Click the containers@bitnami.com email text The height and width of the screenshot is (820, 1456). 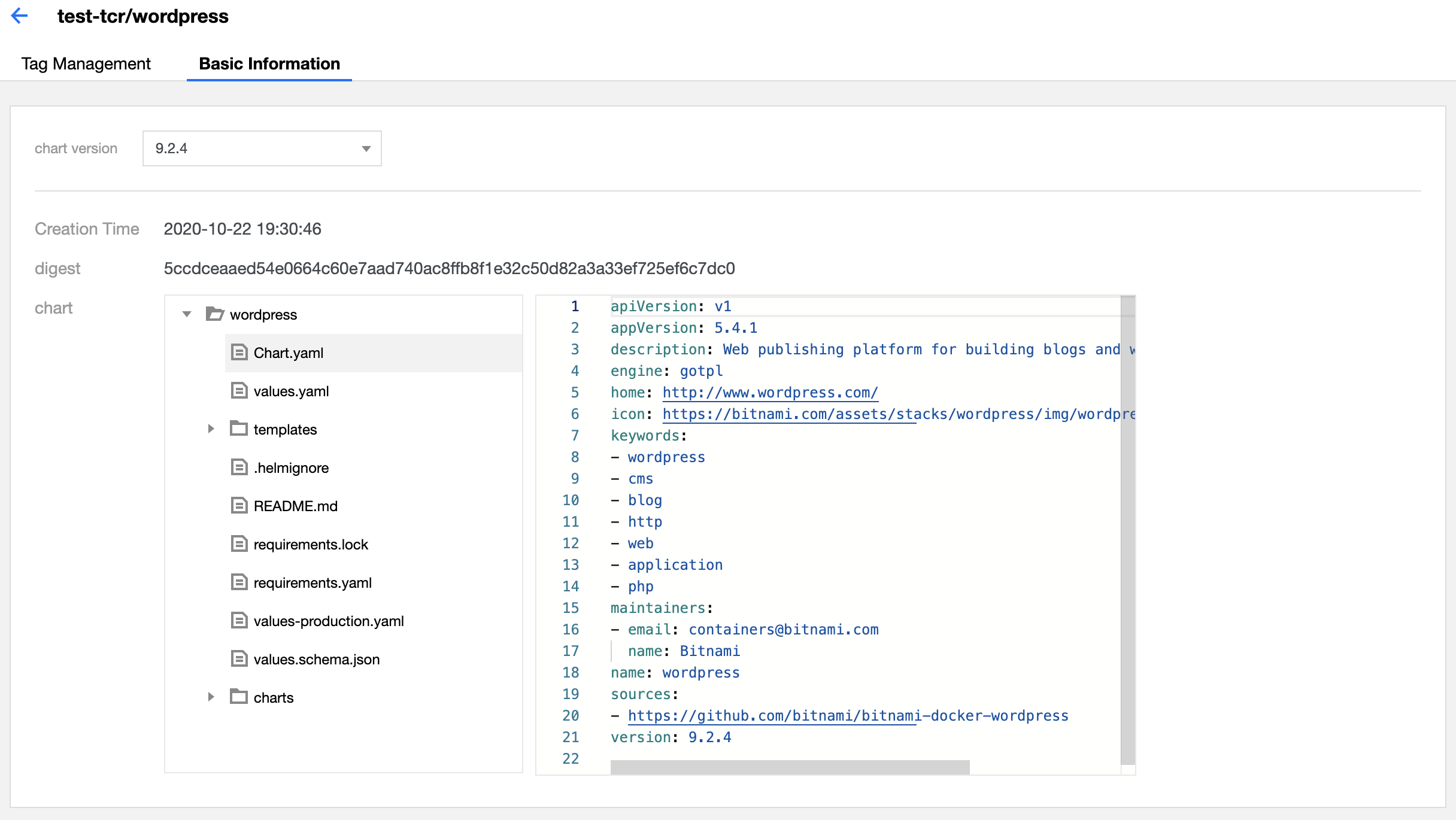[783, 630]
